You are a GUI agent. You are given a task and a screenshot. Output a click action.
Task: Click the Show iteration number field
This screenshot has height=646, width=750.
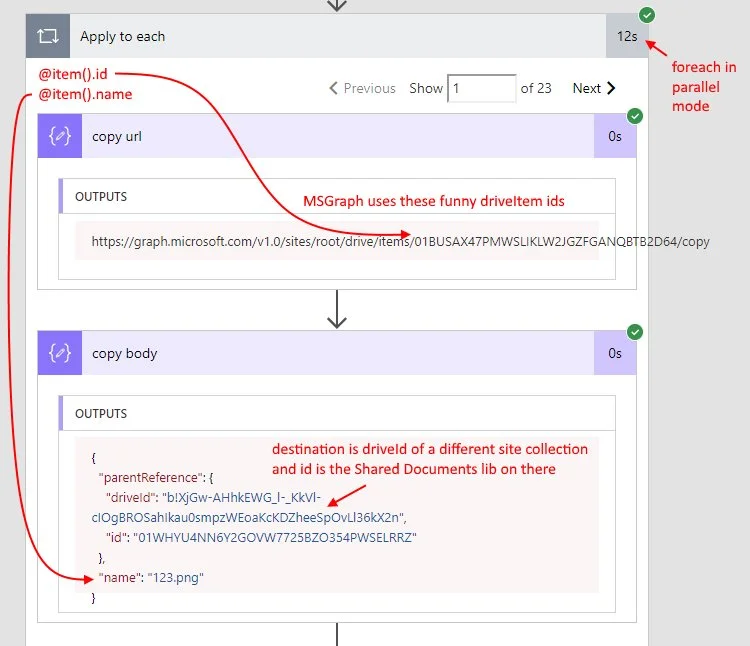[481, 88]
